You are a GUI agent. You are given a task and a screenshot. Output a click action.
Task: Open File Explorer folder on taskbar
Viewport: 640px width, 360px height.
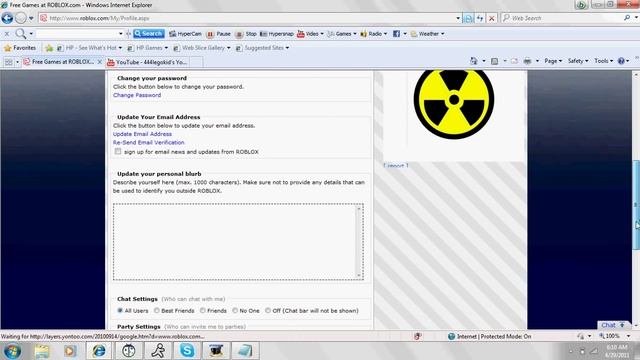[42, 351]
